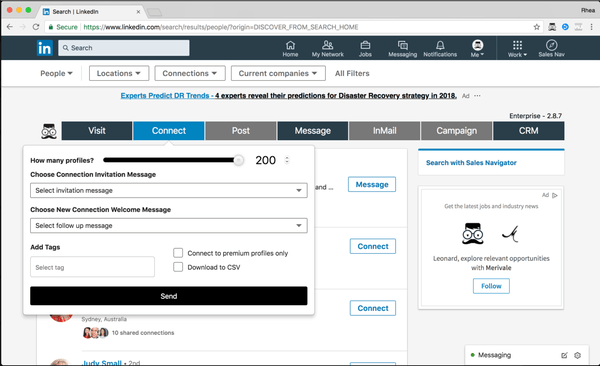Screen dimensions: 600x366
Task: Open the Messaging settings gear icon
Action: pos(577,355)
